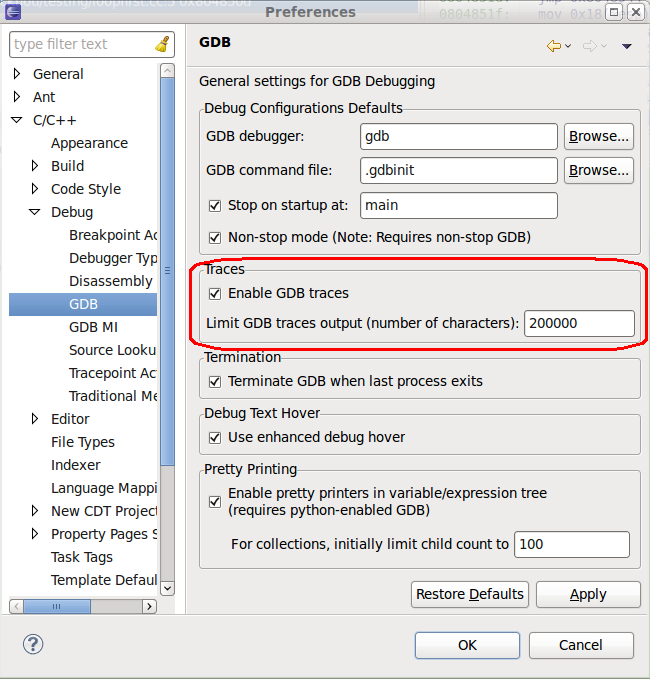This screenshot has height=679, width=650.
Task: Click the child count limit field
Action: click(x=572, y=544)
